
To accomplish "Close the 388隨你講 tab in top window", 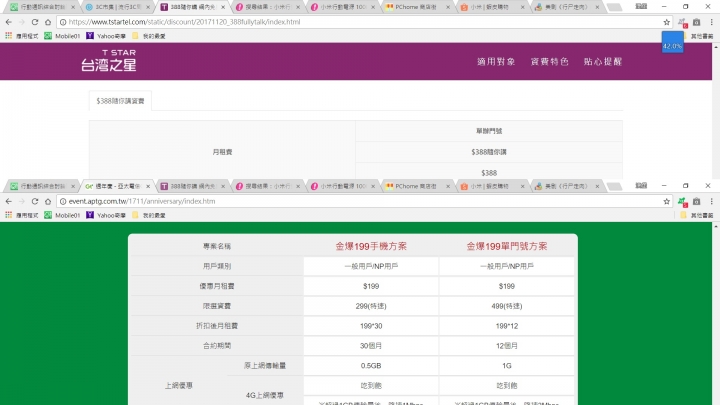I will [x=223, y=7].
